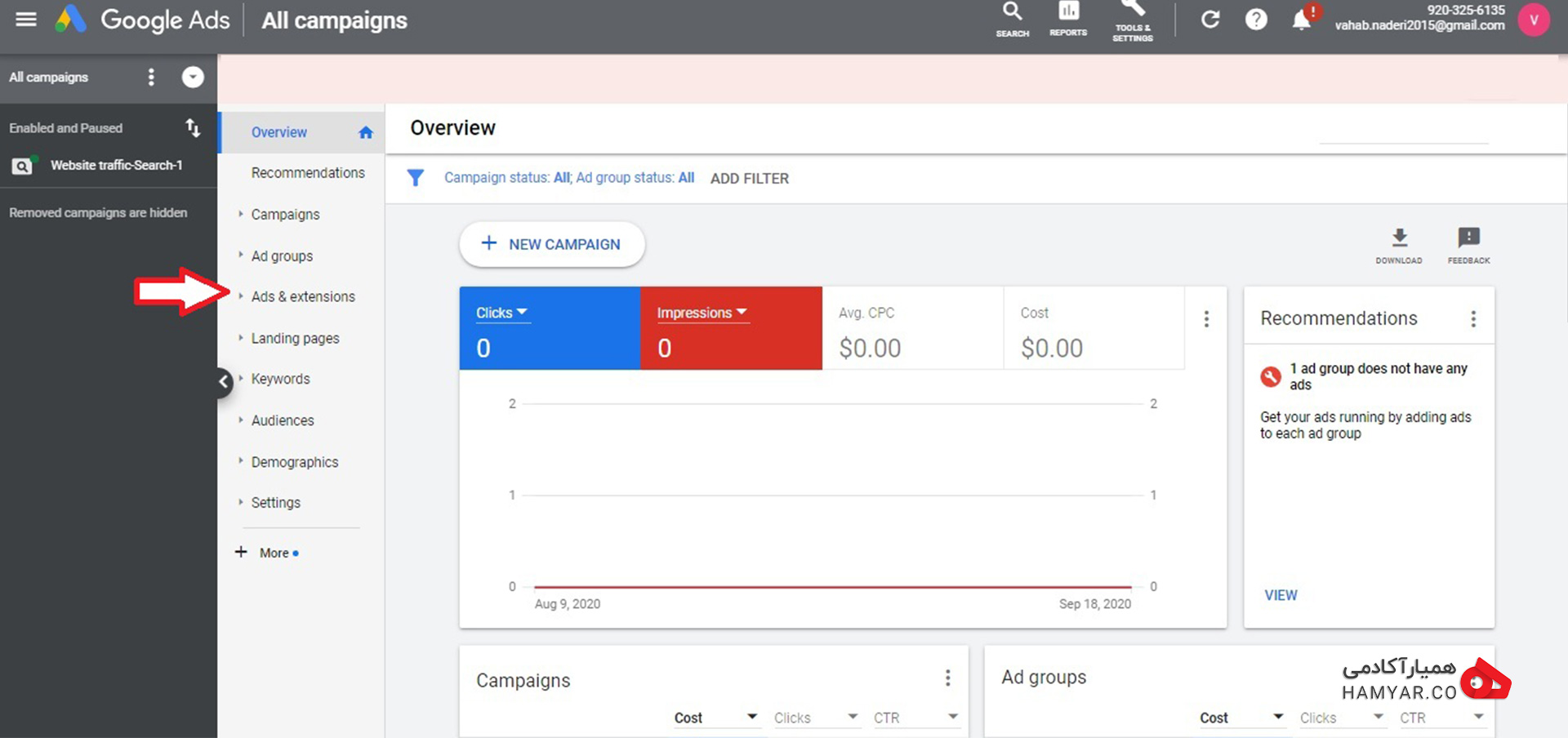This screenshot has height=738, width=1568.
Task: Click '1 ad group does not have any ads'
Action: coord(1379,377)
